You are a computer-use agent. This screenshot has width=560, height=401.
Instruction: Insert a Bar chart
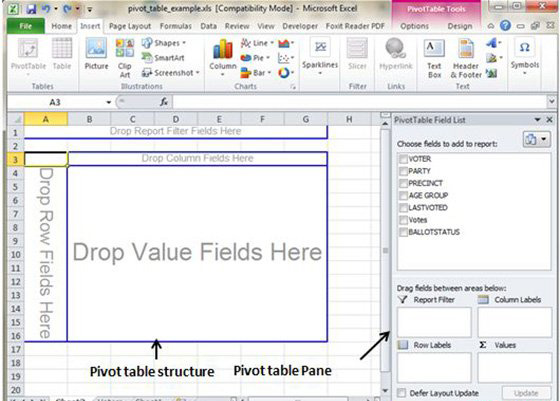(x=256, y=73)
